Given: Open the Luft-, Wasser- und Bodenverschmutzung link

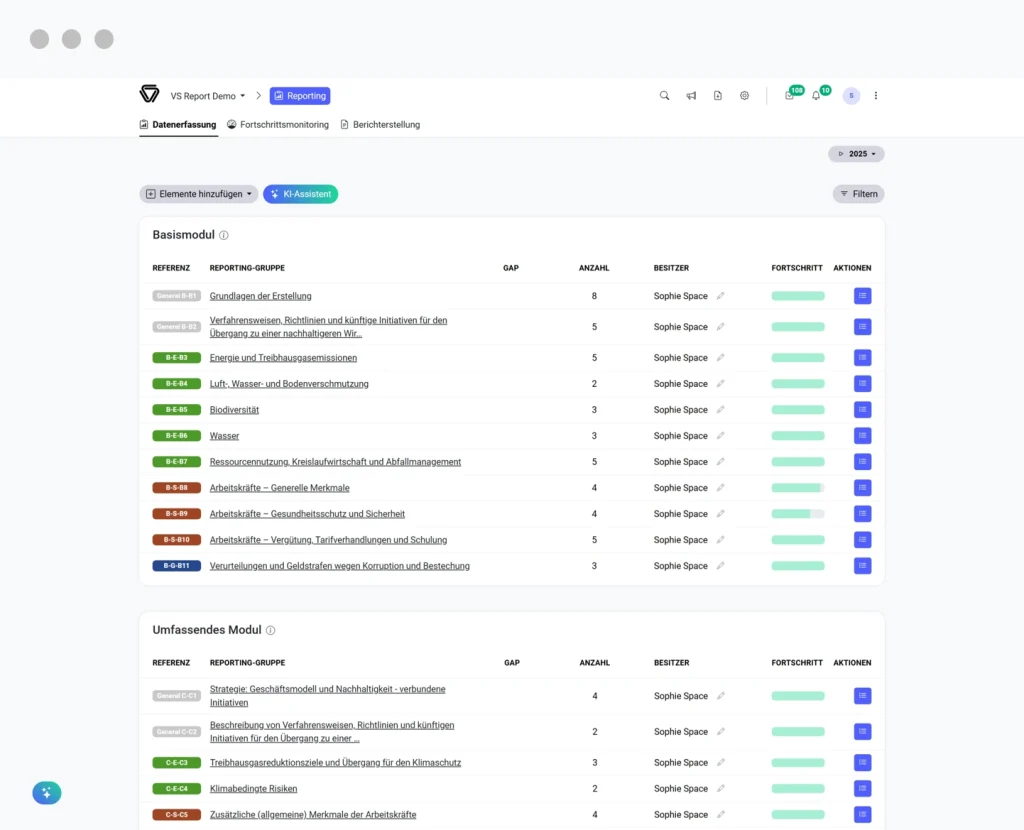Looking at the screenshot, I should [289, 384].
